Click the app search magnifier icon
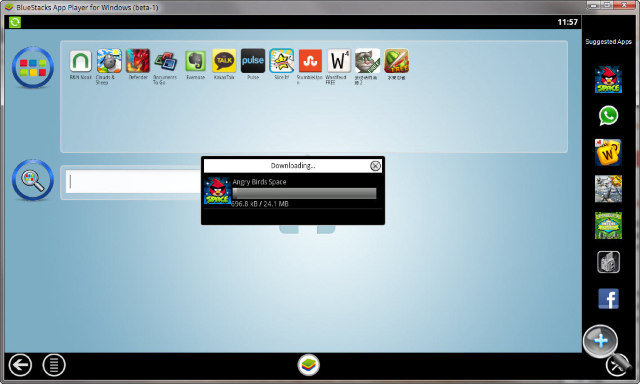The width and height of the screenshot is (640, 384). click(33, 180)
